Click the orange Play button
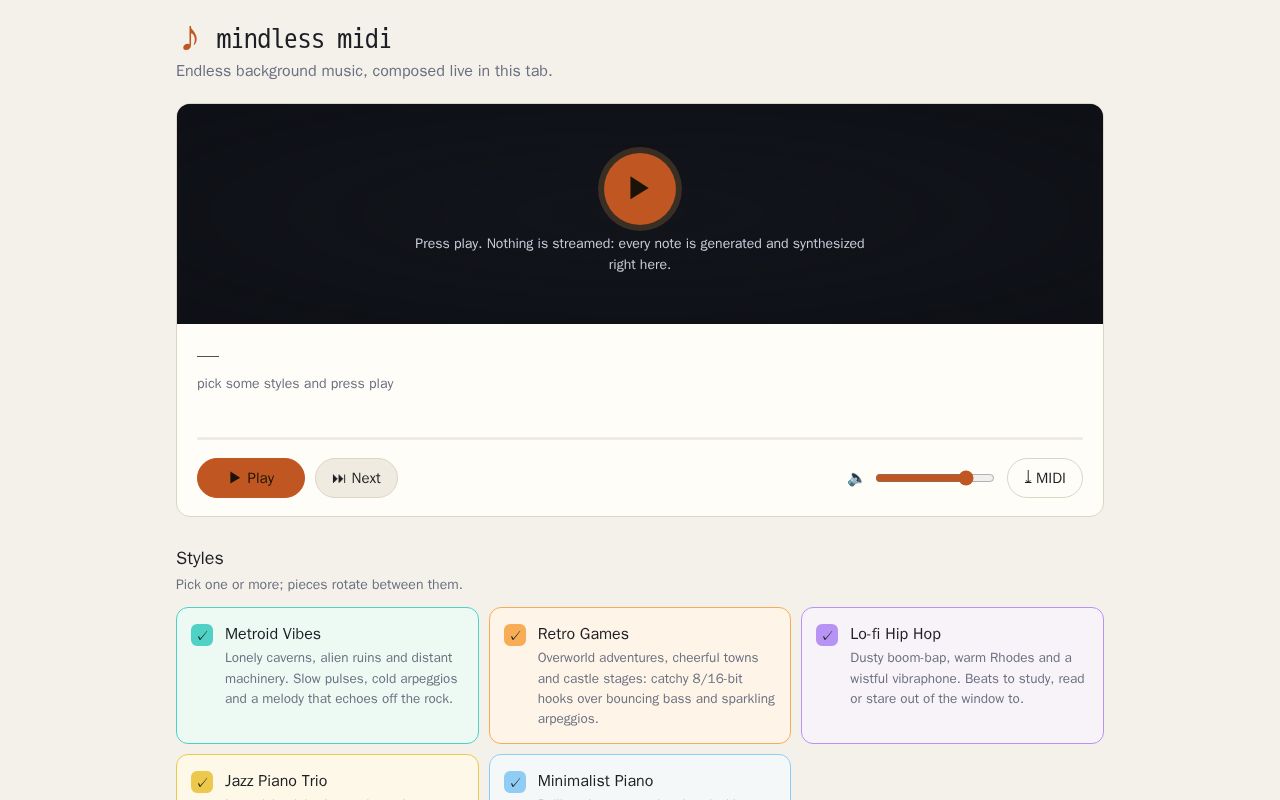1280x800 pixels. [x=251, y=478]
